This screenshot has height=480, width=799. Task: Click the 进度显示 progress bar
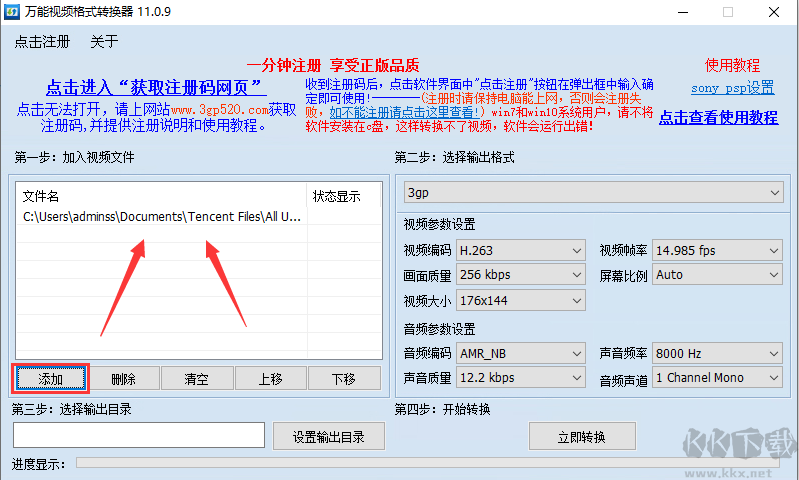coord(428,463)
